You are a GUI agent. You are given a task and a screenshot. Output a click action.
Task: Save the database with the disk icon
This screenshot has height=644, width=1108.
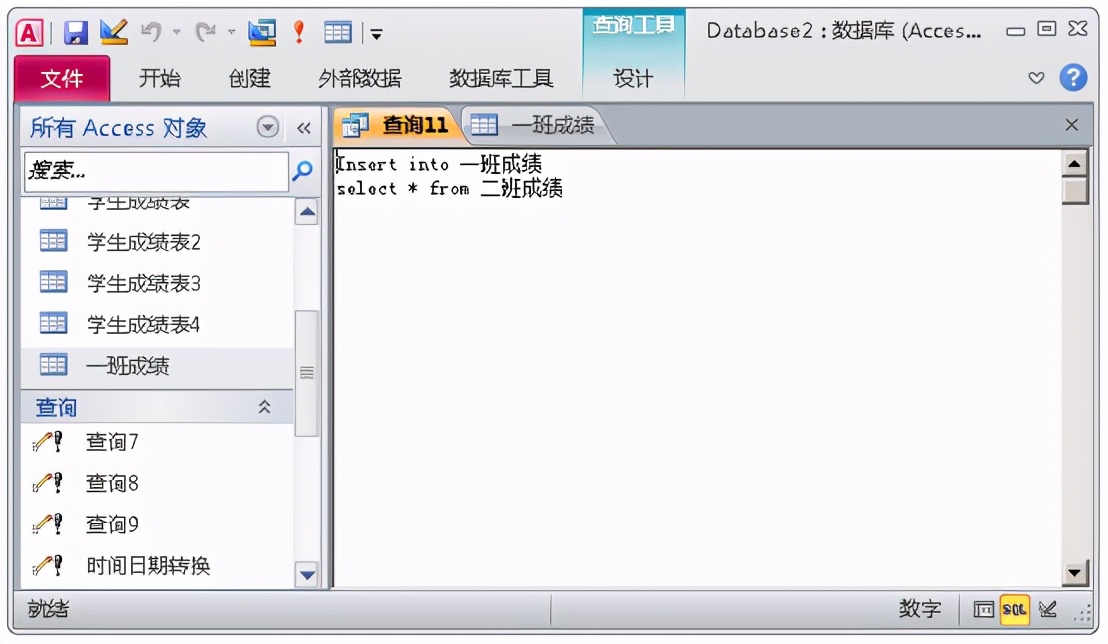pyautogui.click(x=74, y=31)
